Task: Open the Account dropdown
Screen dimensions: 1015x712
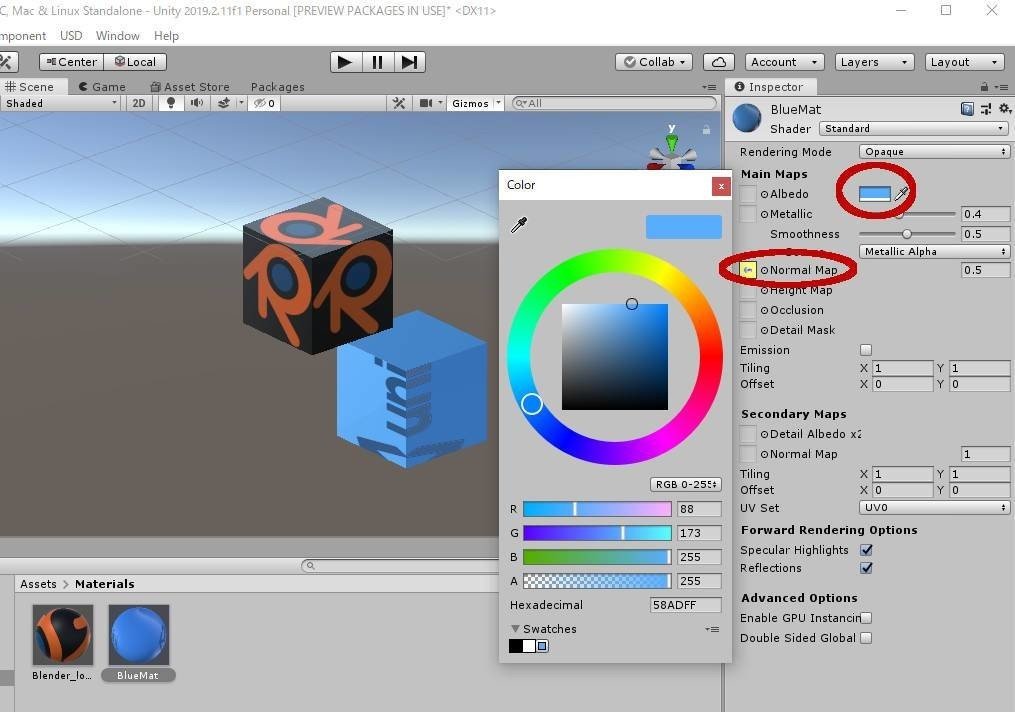Action: [x=785, y=62]
